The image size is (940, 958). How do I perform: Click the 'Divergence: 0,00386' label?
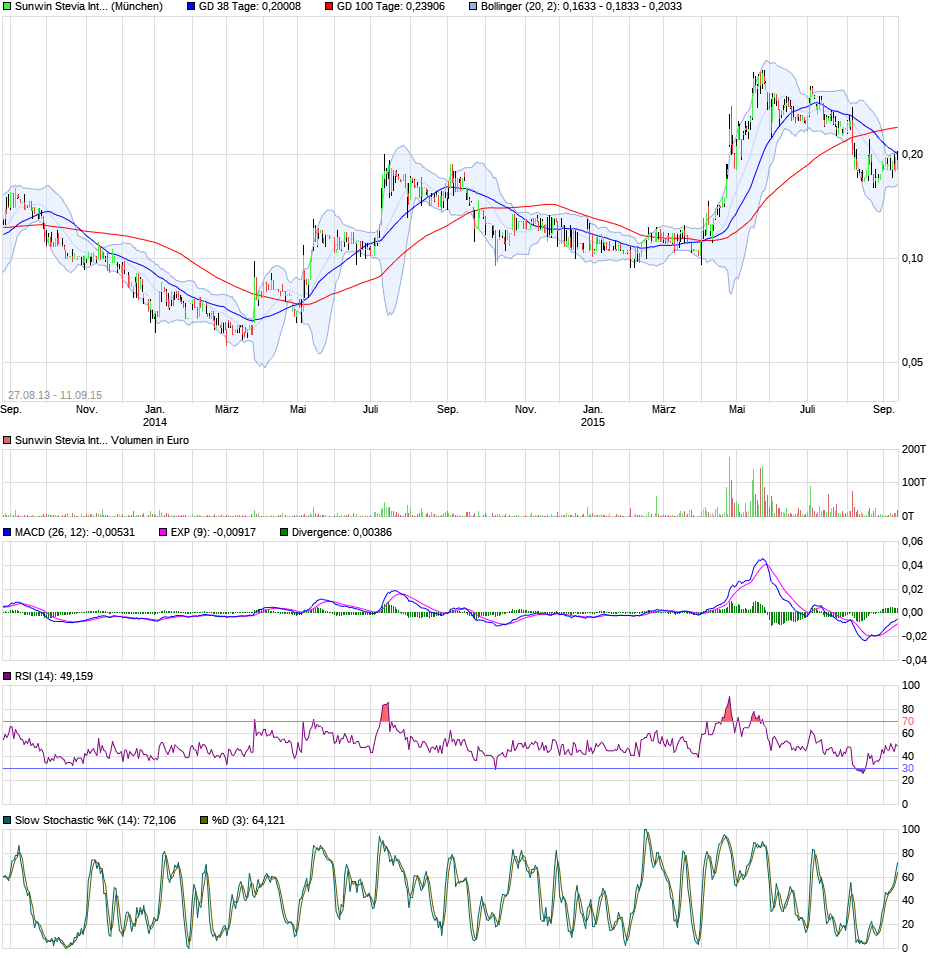pyautogui.click(x=342, y=533)
